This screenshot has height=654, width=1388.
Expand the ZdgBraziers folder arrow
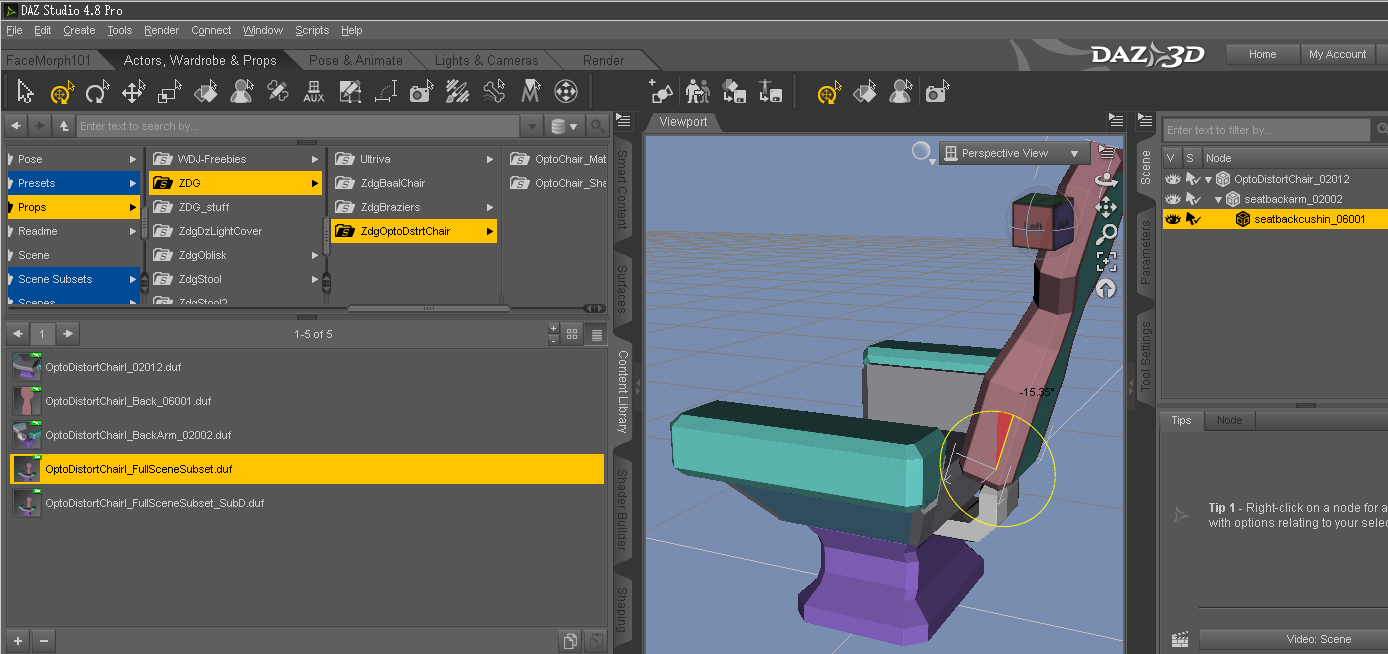(x=490, y=207)
